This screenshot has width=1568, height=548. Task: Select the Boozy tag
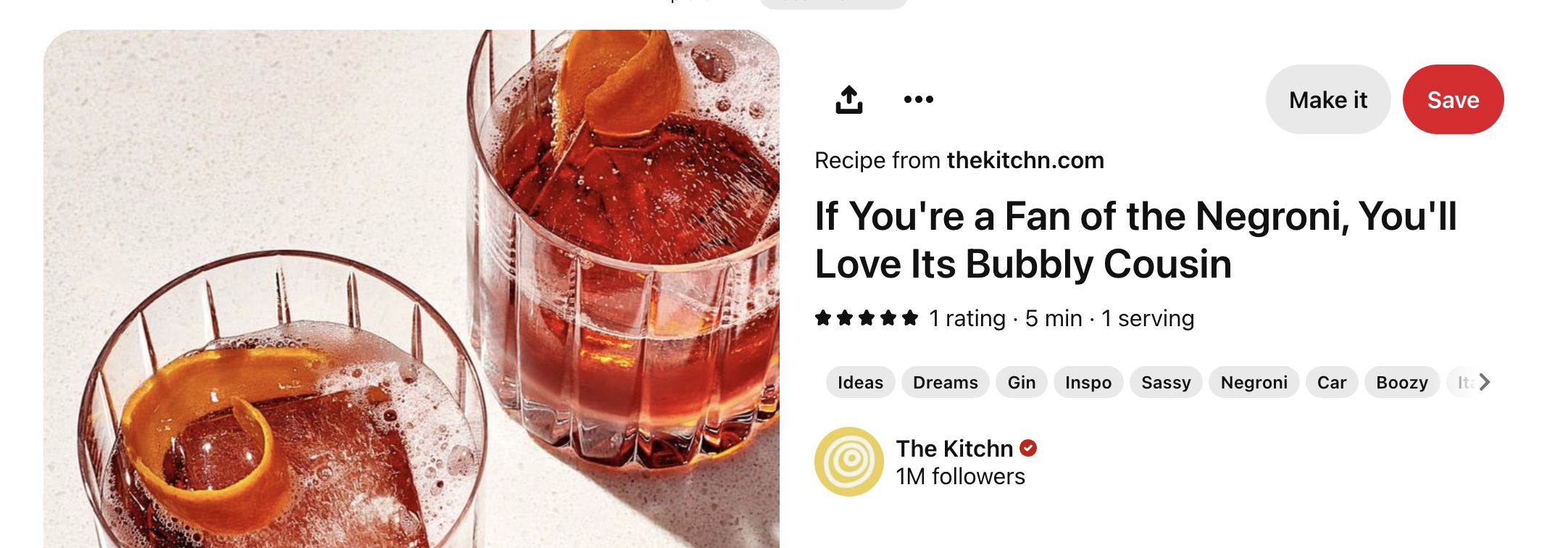click(x=1401, y=382)
